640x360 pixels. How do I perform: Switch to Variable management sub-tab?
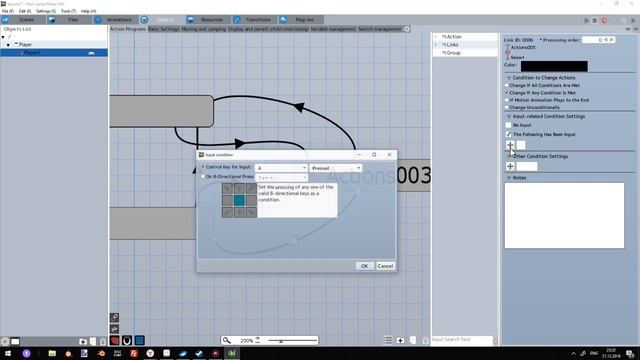coord(333,29)
